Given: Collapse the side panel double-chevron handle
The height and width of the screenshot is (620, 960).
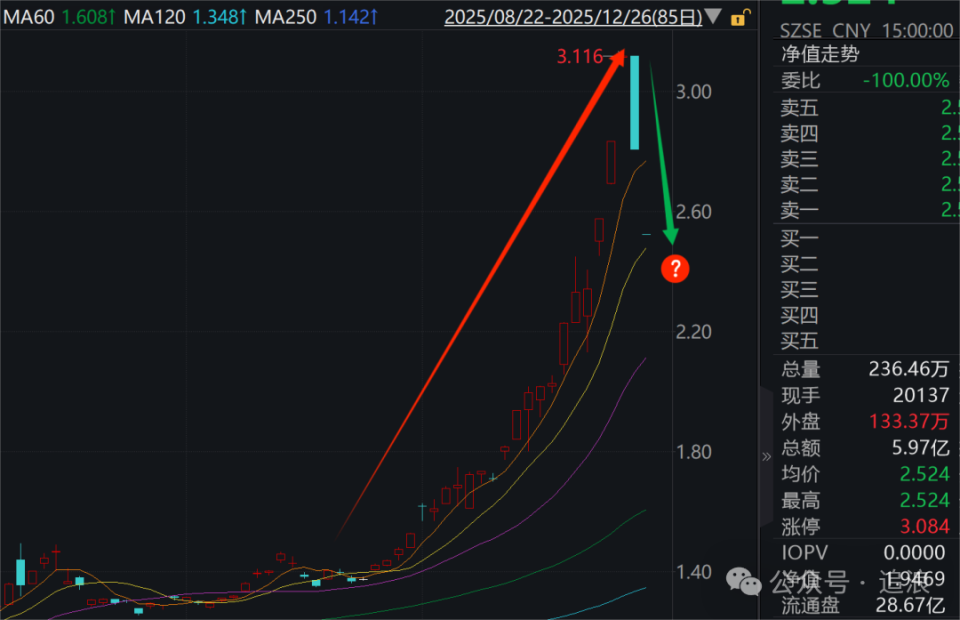Looking at the screenshot, I should (x=766, y=456).
